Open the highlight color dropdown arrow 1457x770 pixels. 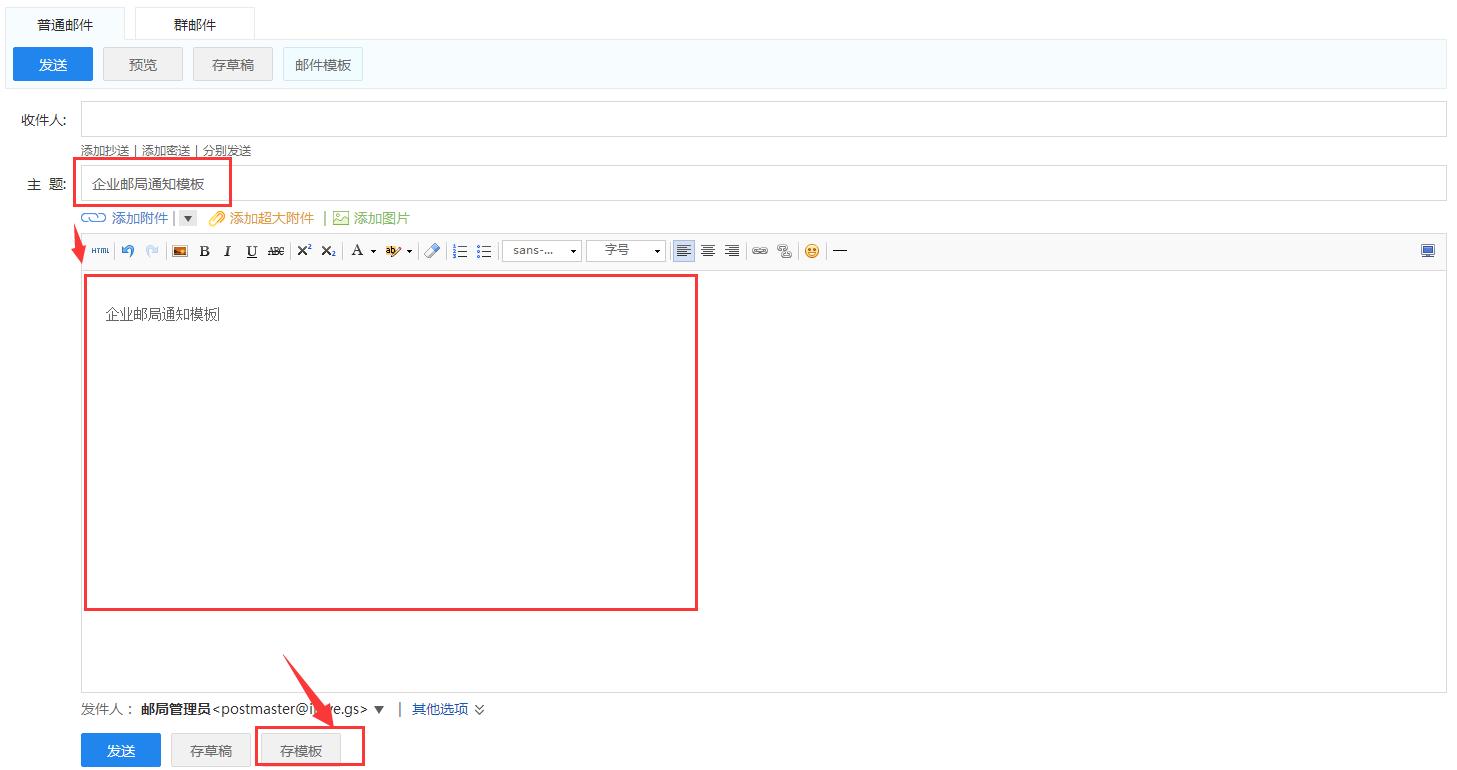[x=409, y=252]
